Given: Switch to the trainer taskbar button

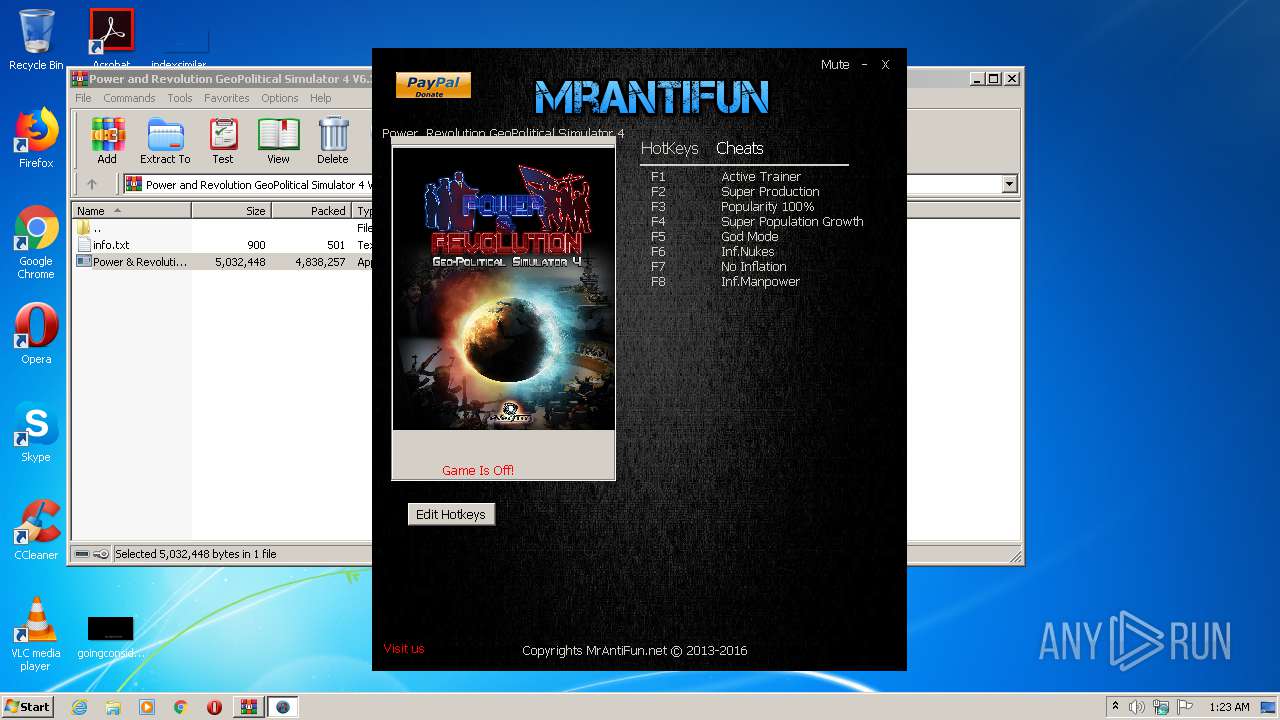Looking at the screenshot, I should click(x=282, y=707).
